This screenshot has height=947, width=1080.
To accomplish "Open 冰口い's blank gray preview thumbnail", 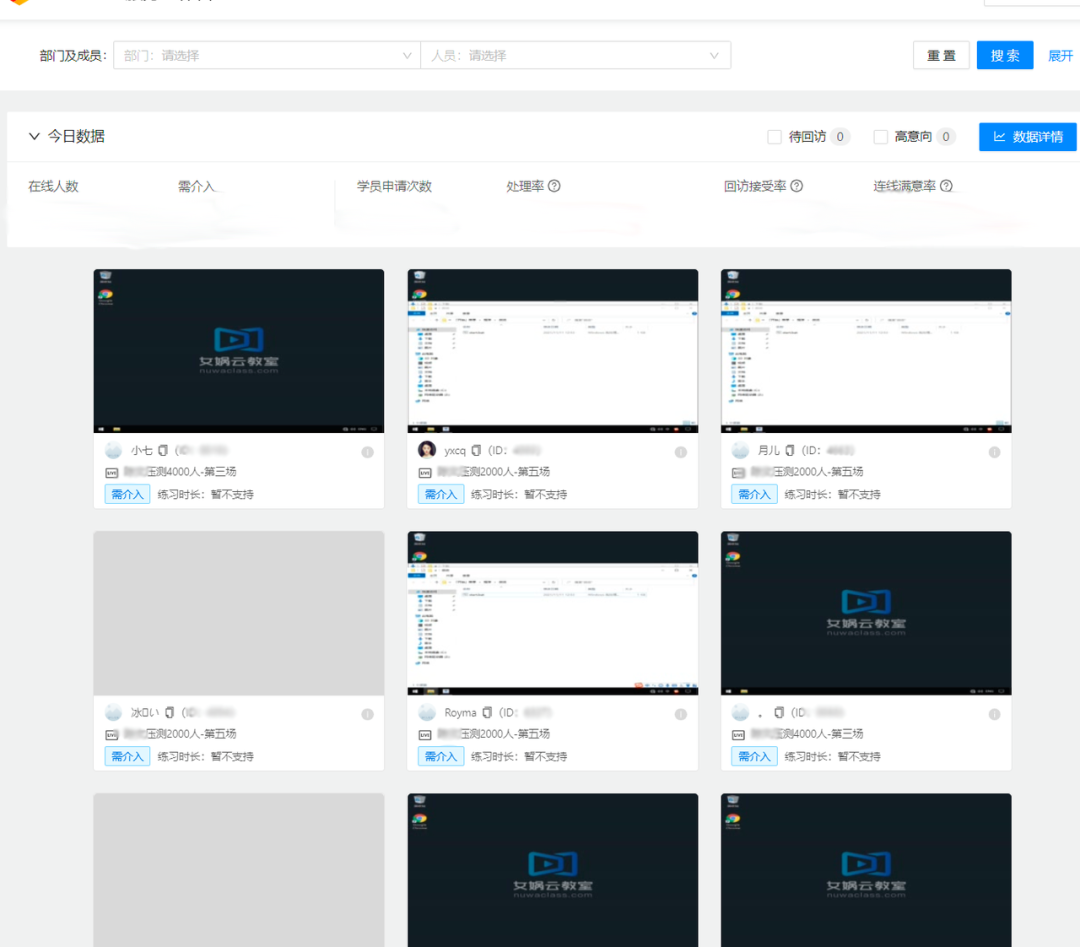I will [239, 613].
